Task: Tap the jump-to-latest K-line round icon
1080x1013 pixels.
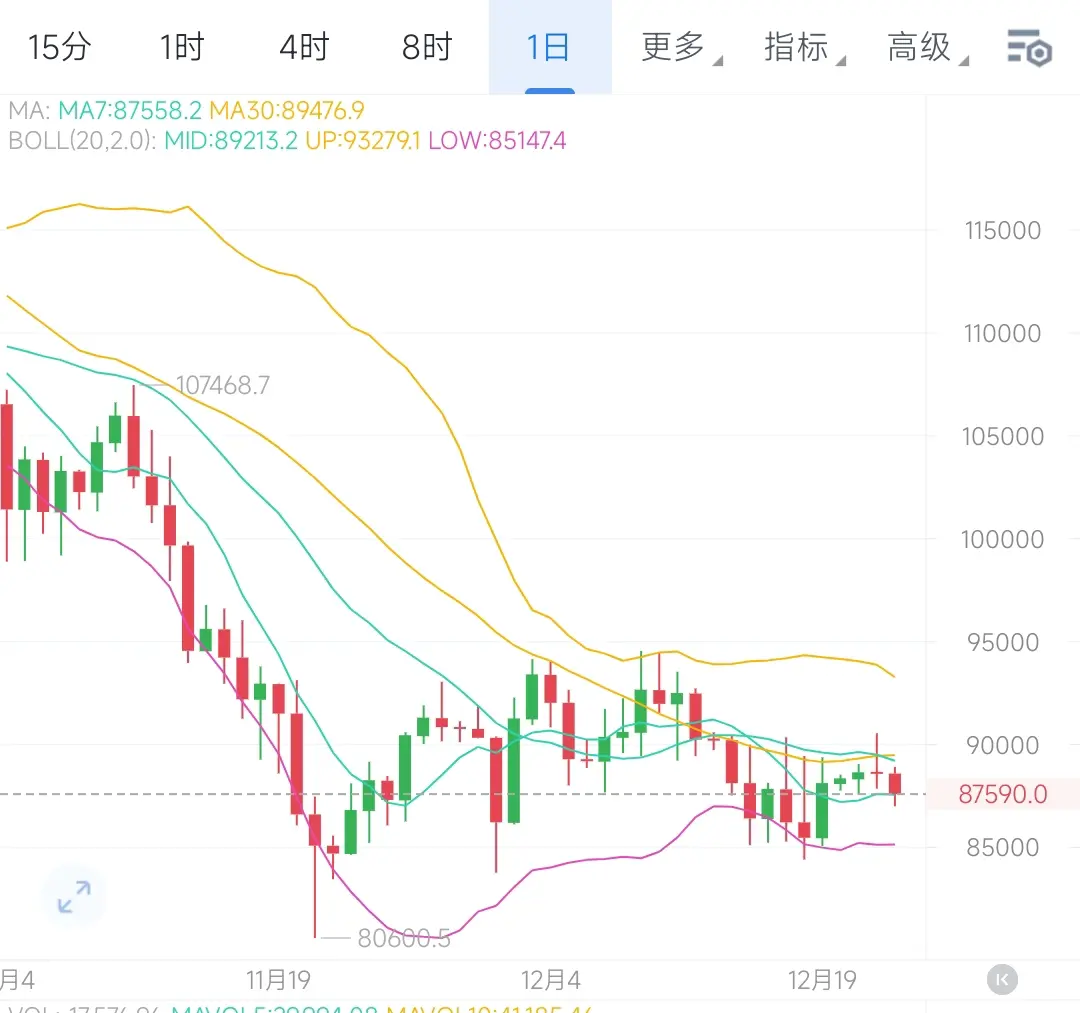Action: click(x=1002, y=979)
